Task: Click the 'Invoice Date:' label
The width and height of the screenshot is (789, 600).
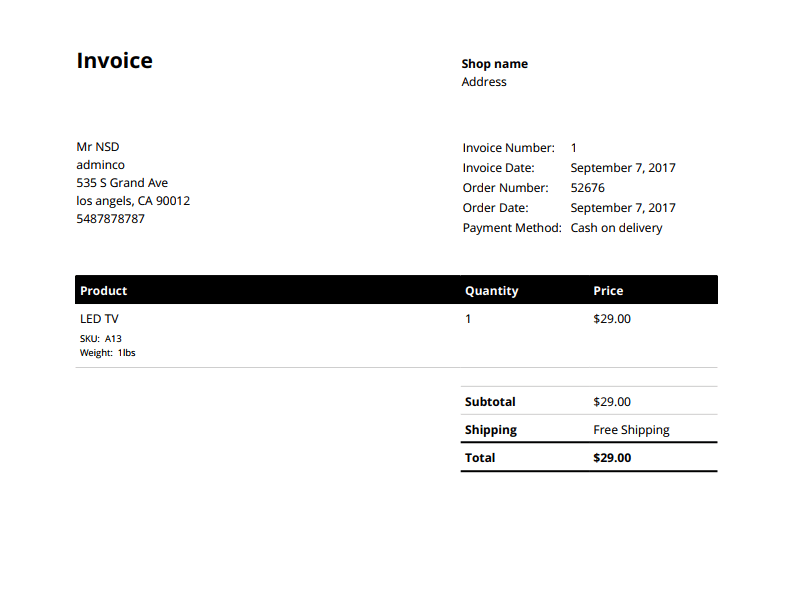Action: 498,168
